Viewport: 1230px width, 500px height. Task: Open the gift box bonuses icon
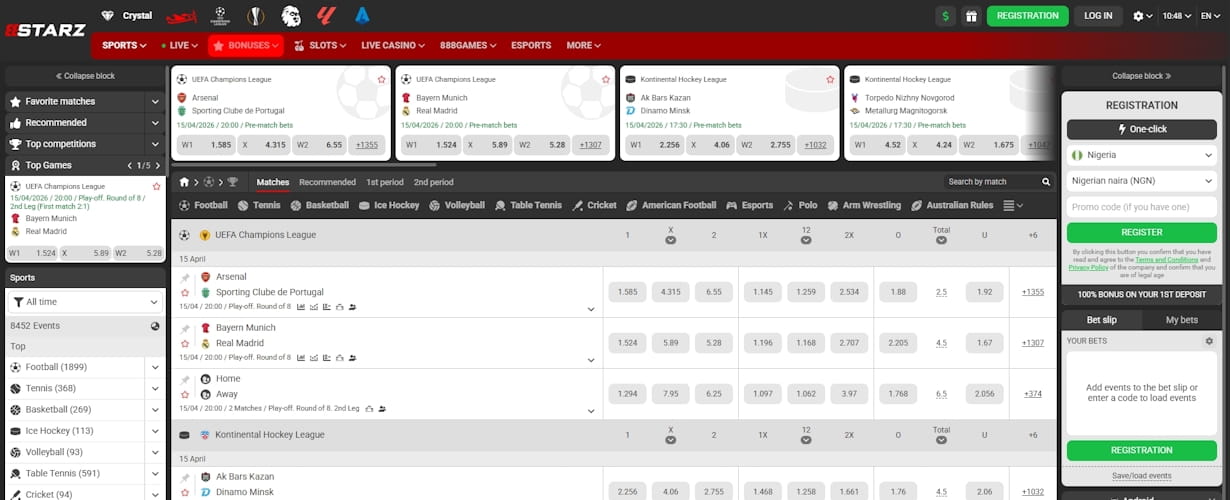[x=971, y=16]
